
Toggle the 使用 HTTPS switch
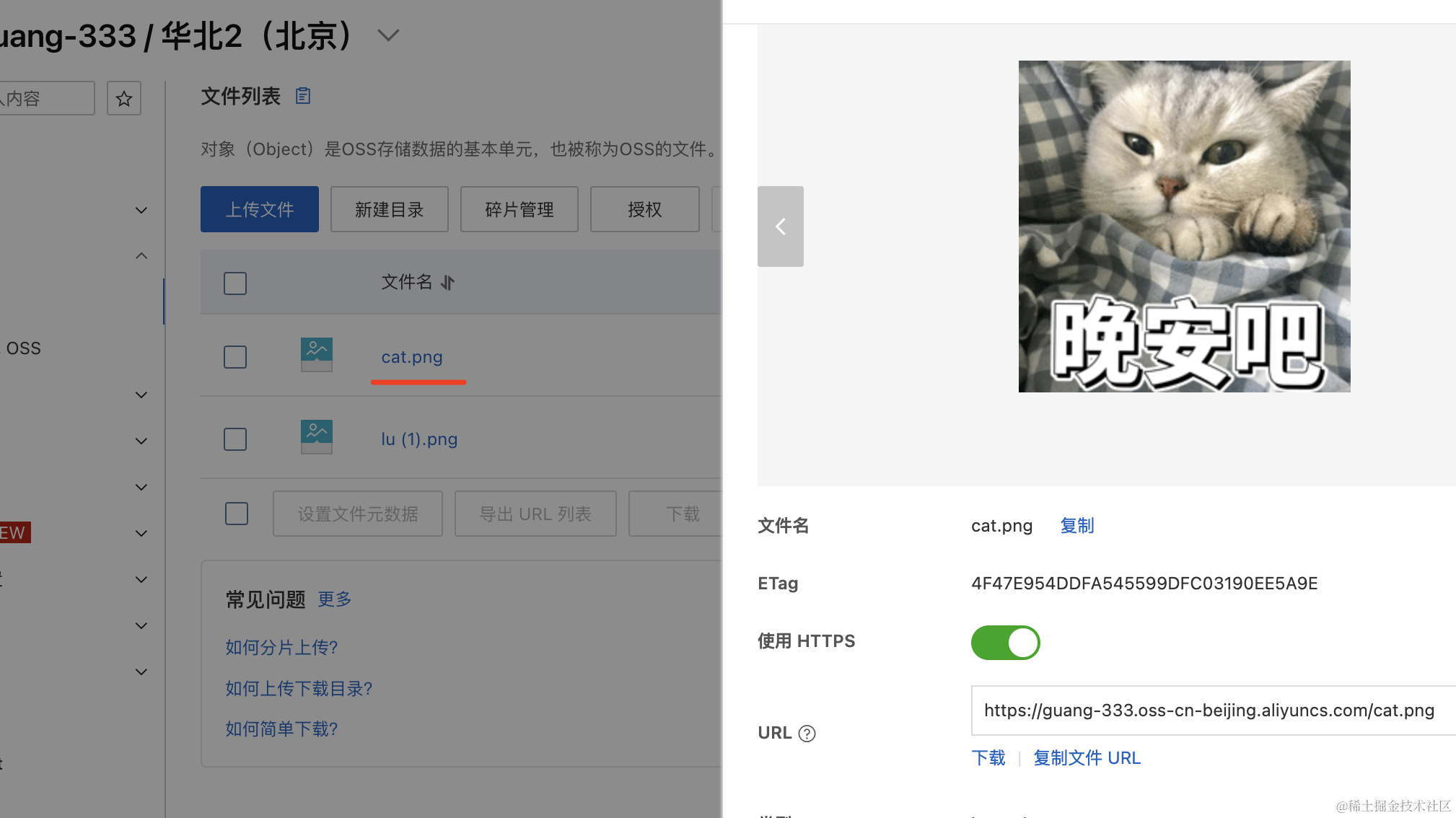[x=1005, y=642]
